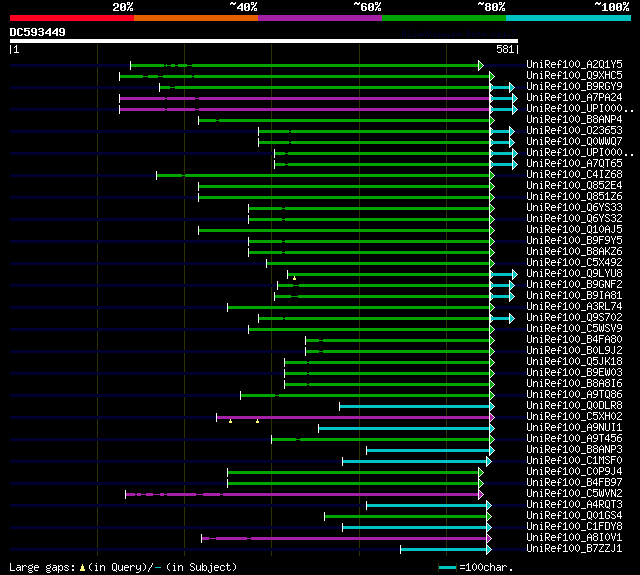This screenshot has width=640, height=575.
Task: Select the UniRef100_A9T456 label
Action: pos(574,439)
